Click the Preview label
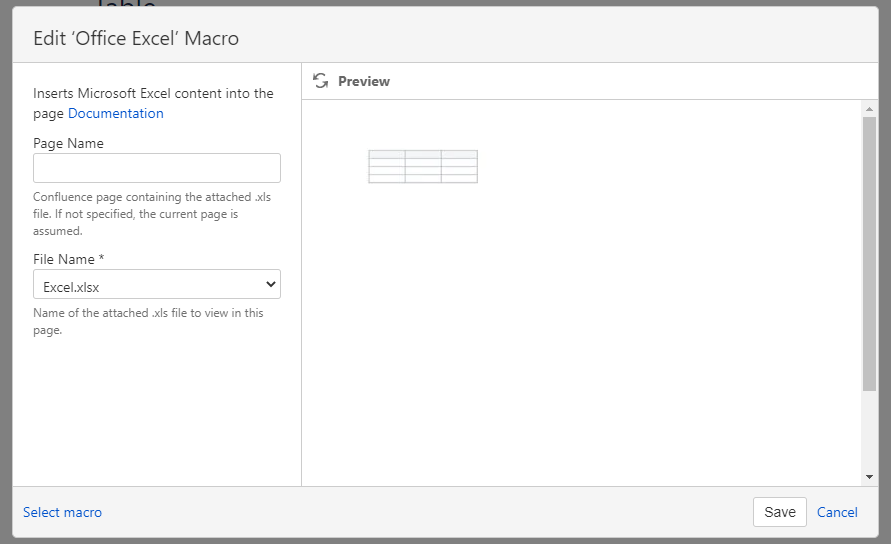Image resolution: width=891 pixels, height=544 pixels. (x=364, y=81)
